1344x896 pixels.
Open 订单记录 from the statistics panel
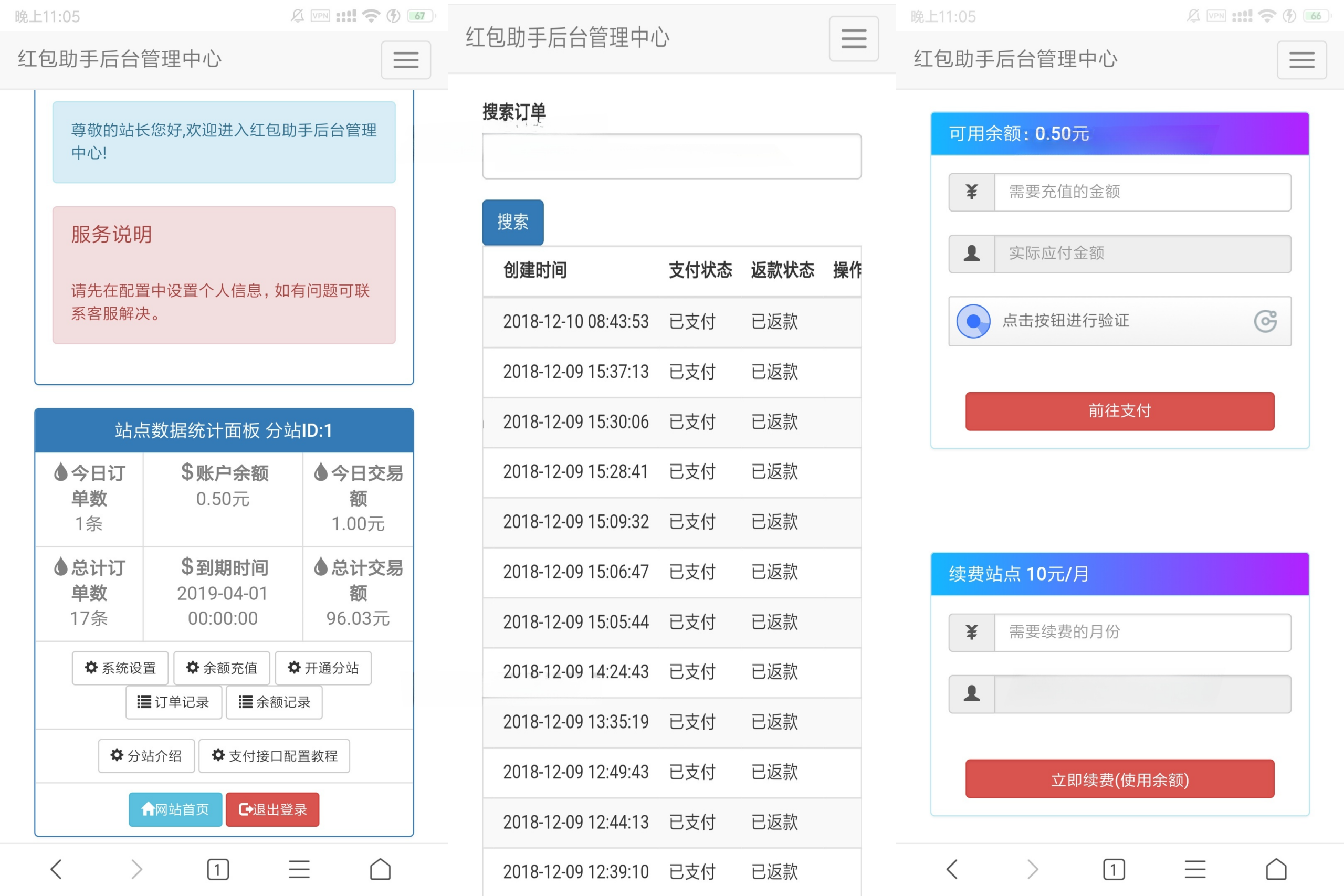173,702
